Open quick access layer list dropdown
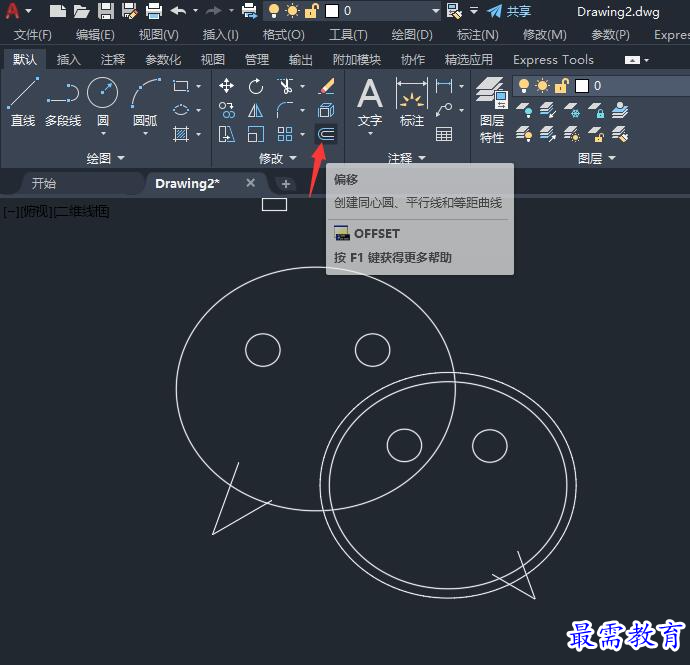Screen dimensions: 691x667 click(x=435, y=11)
